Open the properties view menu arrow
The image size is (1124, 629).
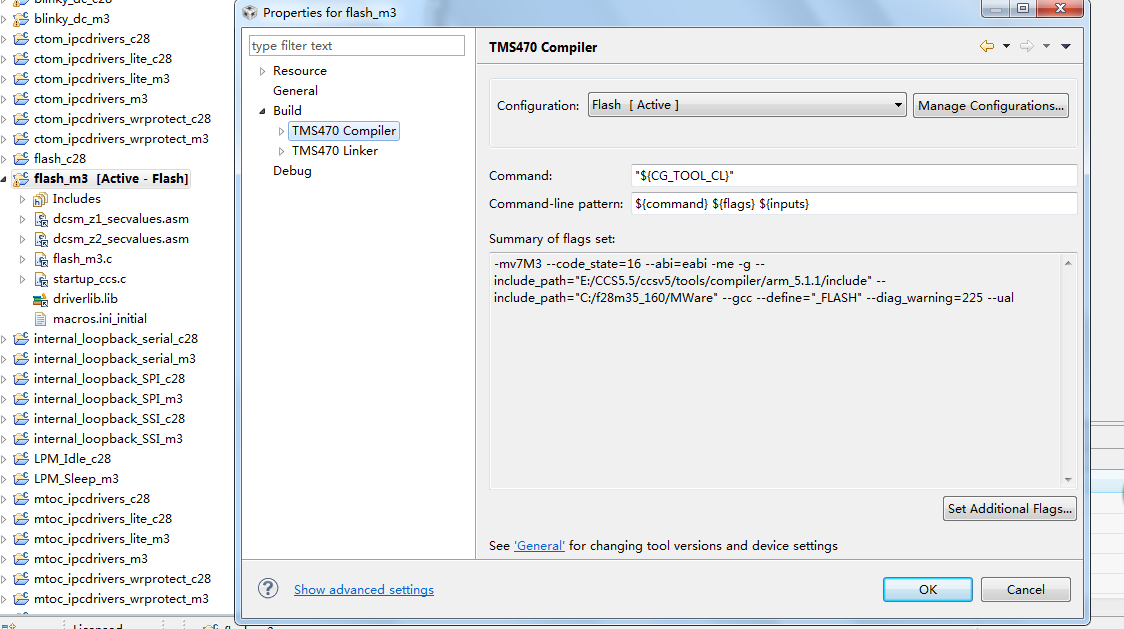[1066, 47]
